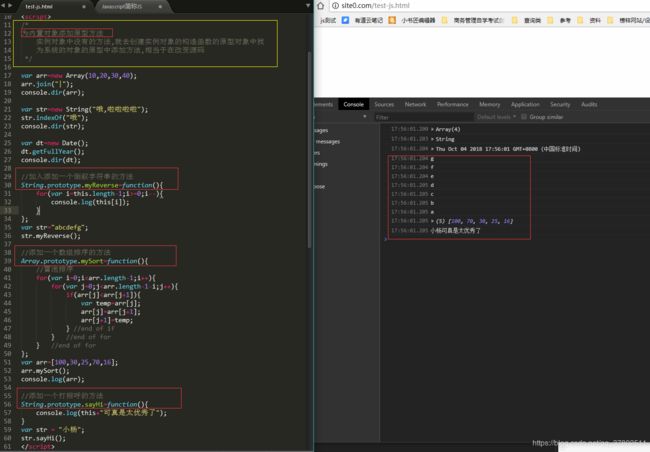
Task: Switch to the Console devtools tab
Action: click(353, 104)
